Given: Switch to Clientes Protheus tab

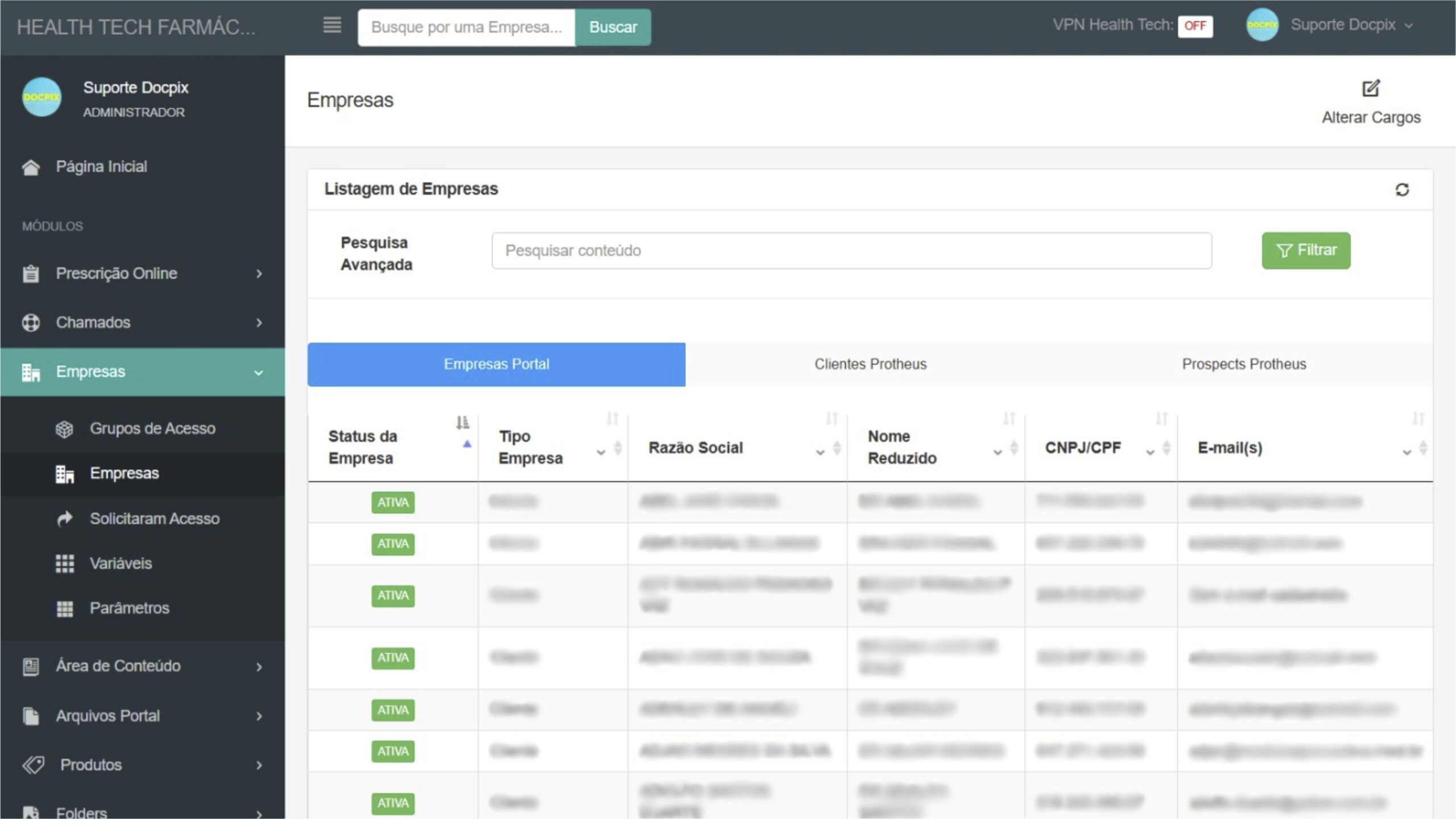Looking at the screenshot, I should 870,364.
